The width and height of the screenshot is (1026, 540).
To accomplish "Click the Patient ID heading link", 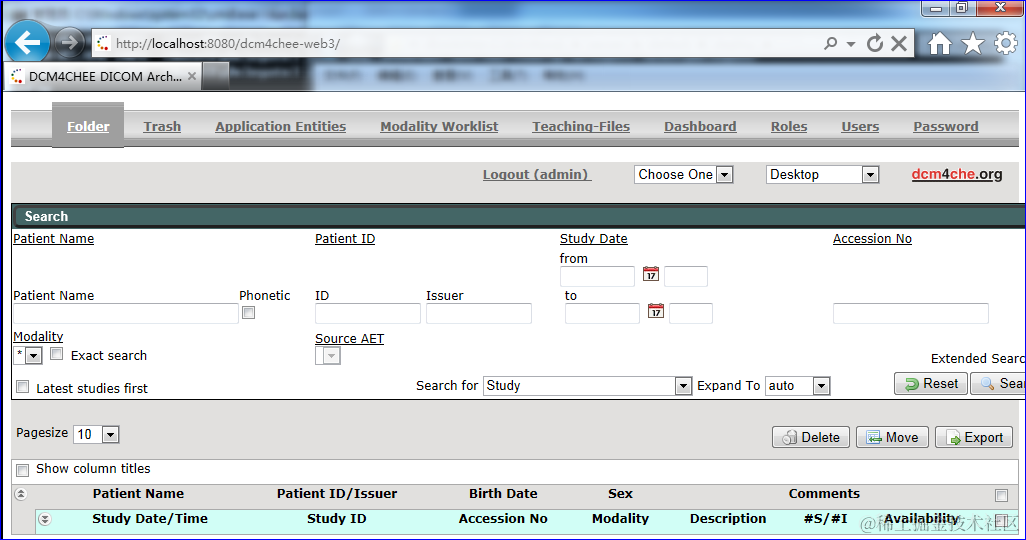I will pos(345,239).
